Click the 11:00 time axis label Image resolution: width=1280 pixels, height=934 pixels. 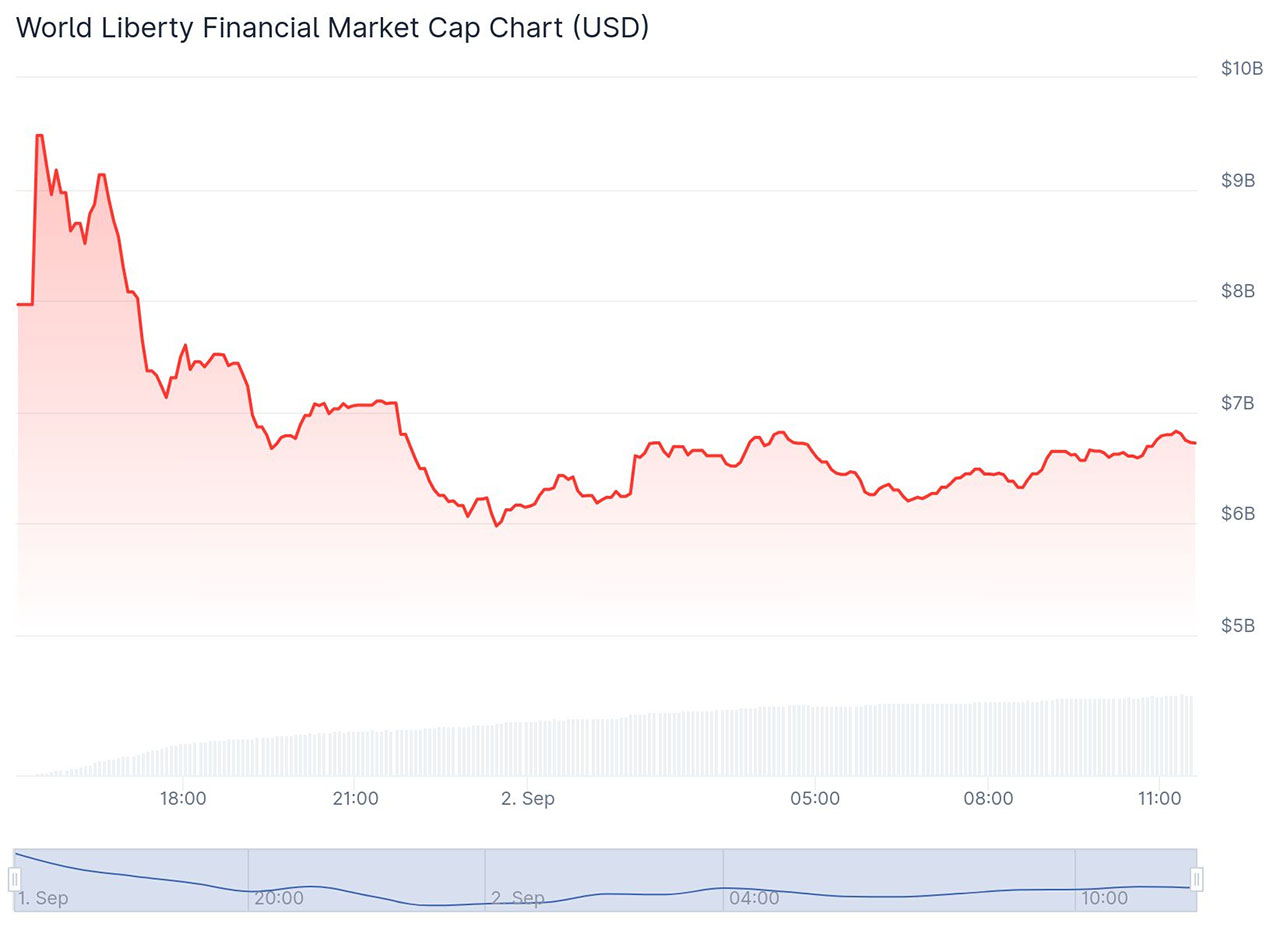[x=1158, y=799]
